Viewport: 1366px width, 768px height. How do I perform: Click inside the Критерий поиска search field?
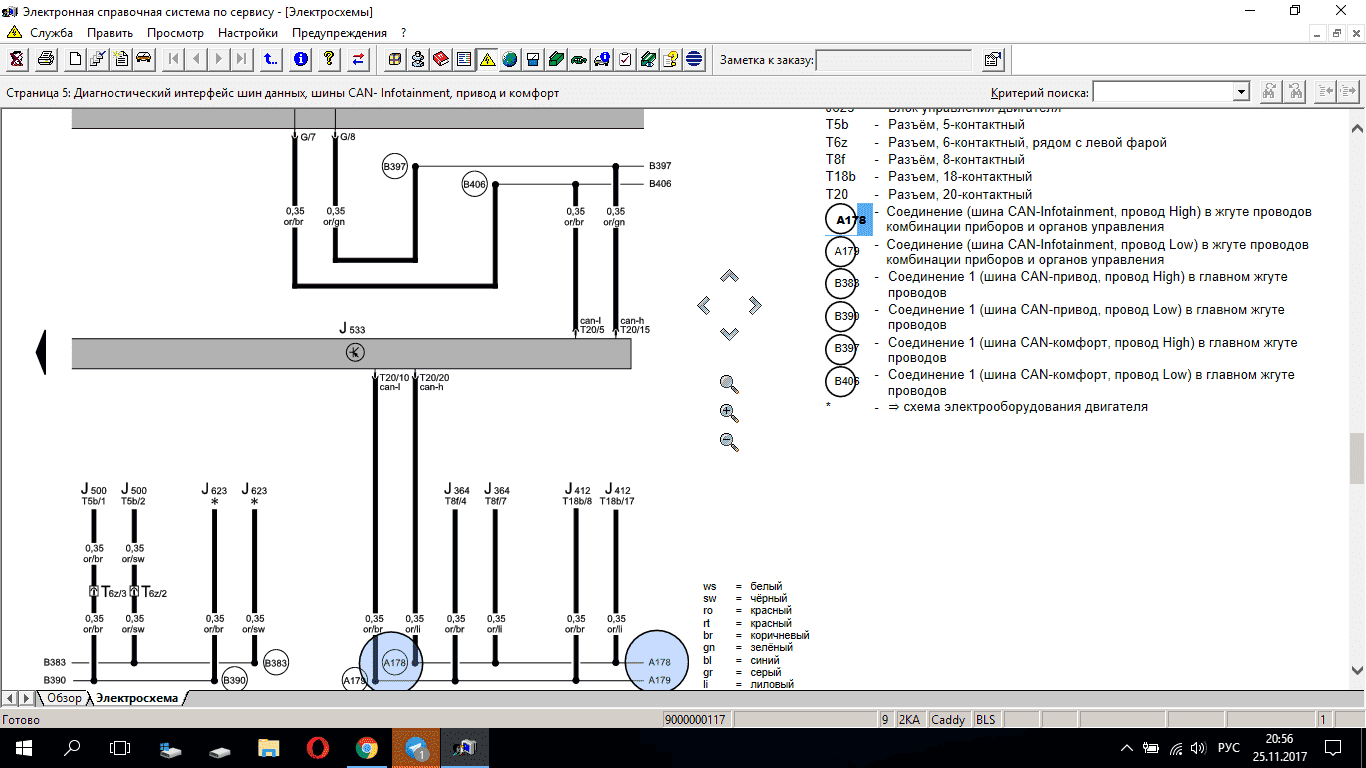click(1163, 92)
